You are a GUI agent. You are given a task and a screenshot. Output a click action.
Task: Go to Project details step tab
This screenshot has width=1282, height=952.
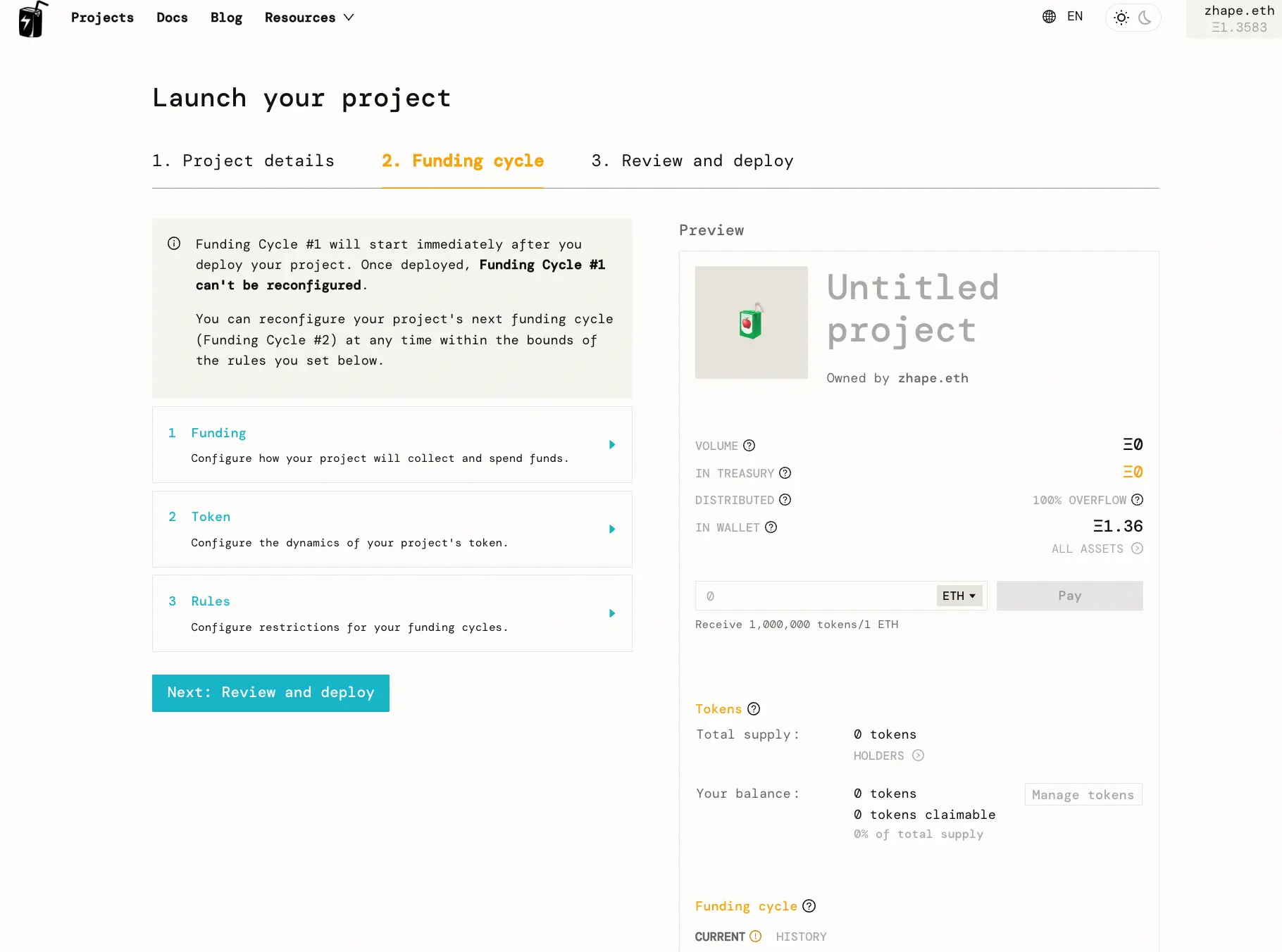point(243,161)
